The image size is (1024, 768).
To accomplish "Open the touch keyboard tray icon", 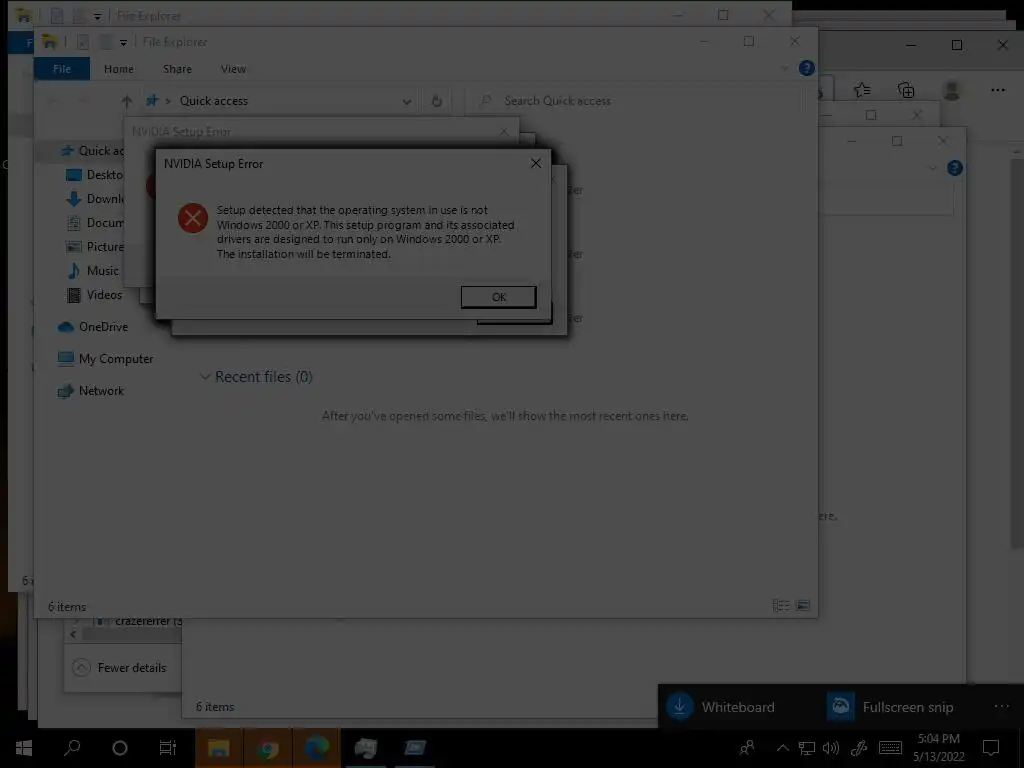I will (890, 748).
